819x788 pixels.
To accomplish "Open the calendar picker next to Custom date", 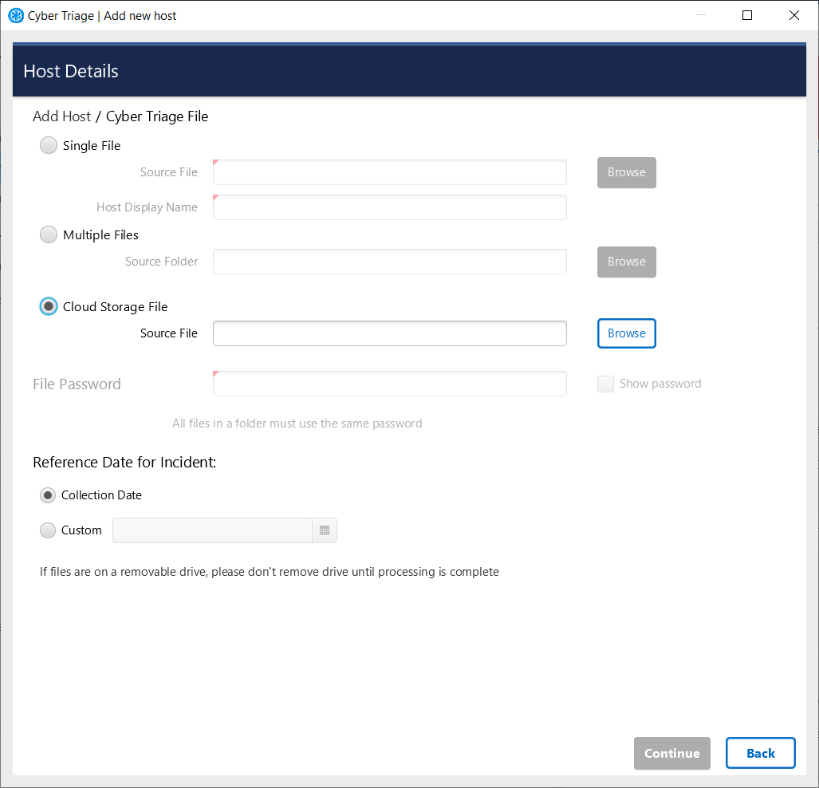I will [x=324, y=530].
